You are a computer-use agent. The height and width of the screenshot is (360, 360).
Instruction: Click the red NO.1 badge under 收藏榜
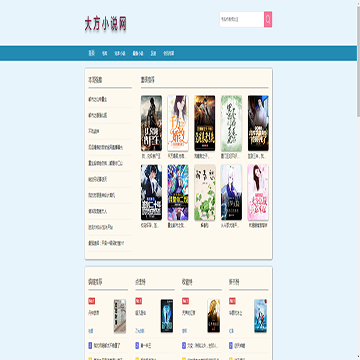(x=186, y=301)
